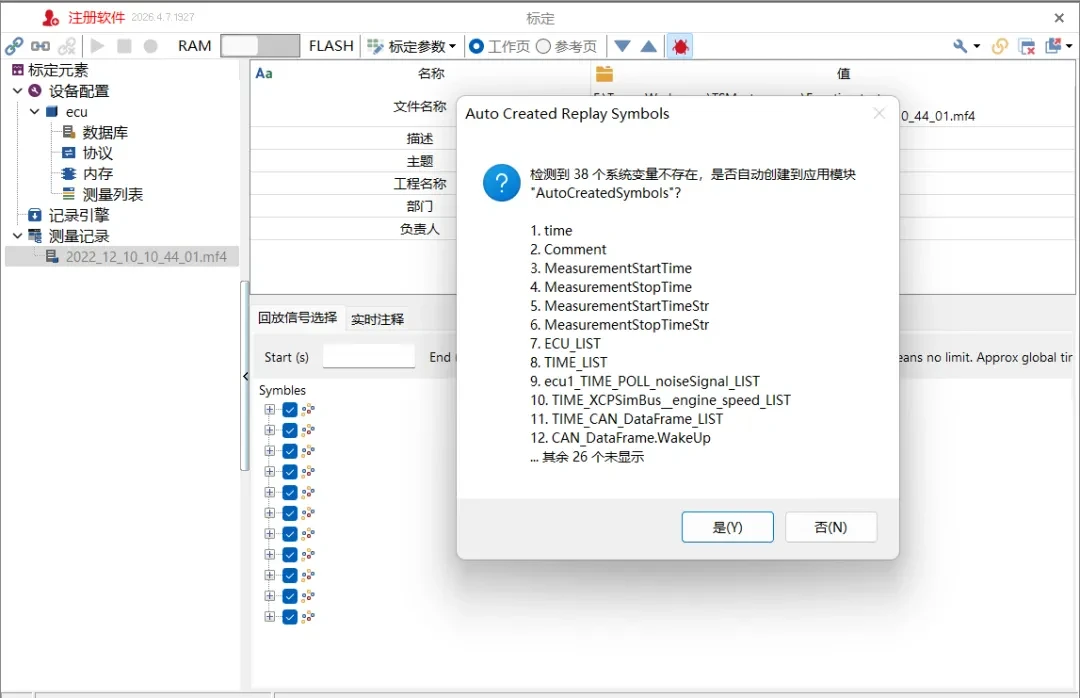The width and height of the screenshot is (1080, 698).
Task: Click the red replay/bug icon in the toolbar
Action: pyautogui.click(x=680, y=45)
